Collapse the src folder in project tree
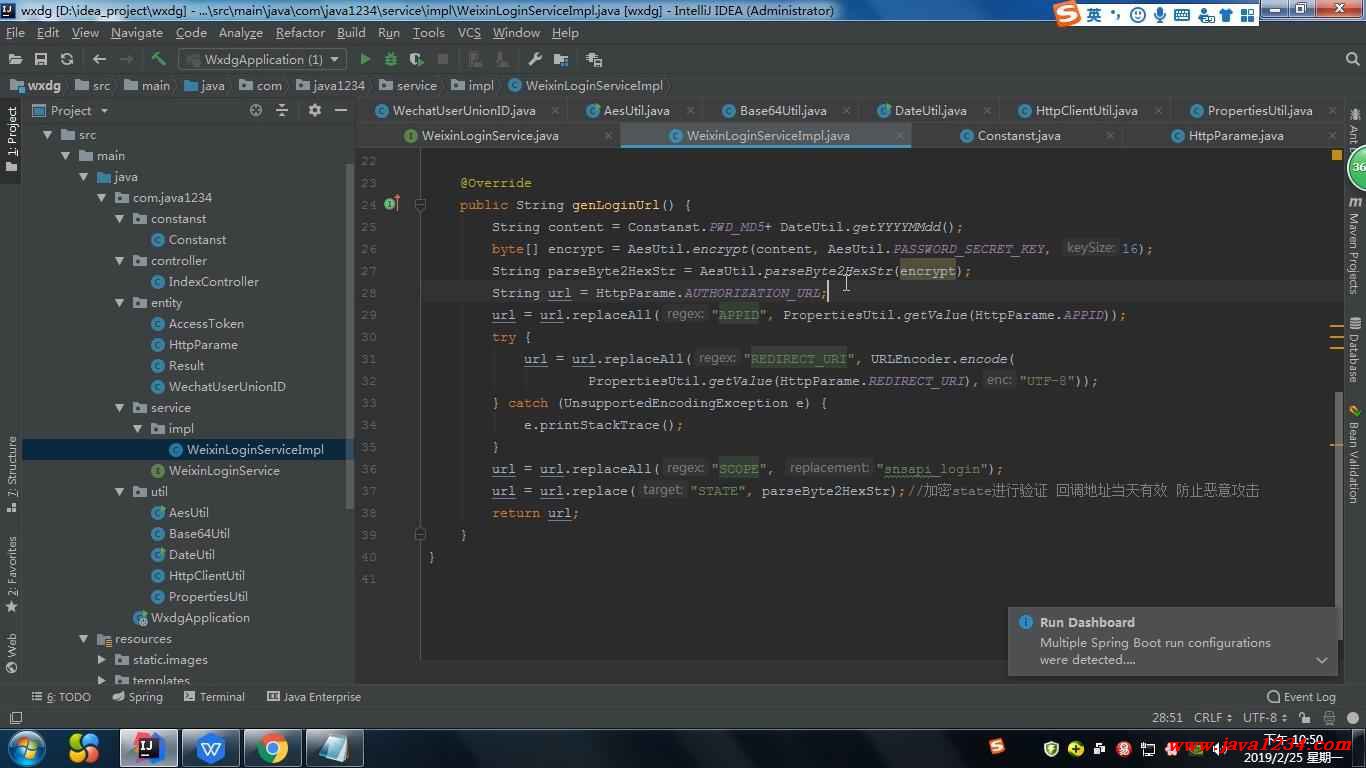1366x768 pixels. coord(47,135)
